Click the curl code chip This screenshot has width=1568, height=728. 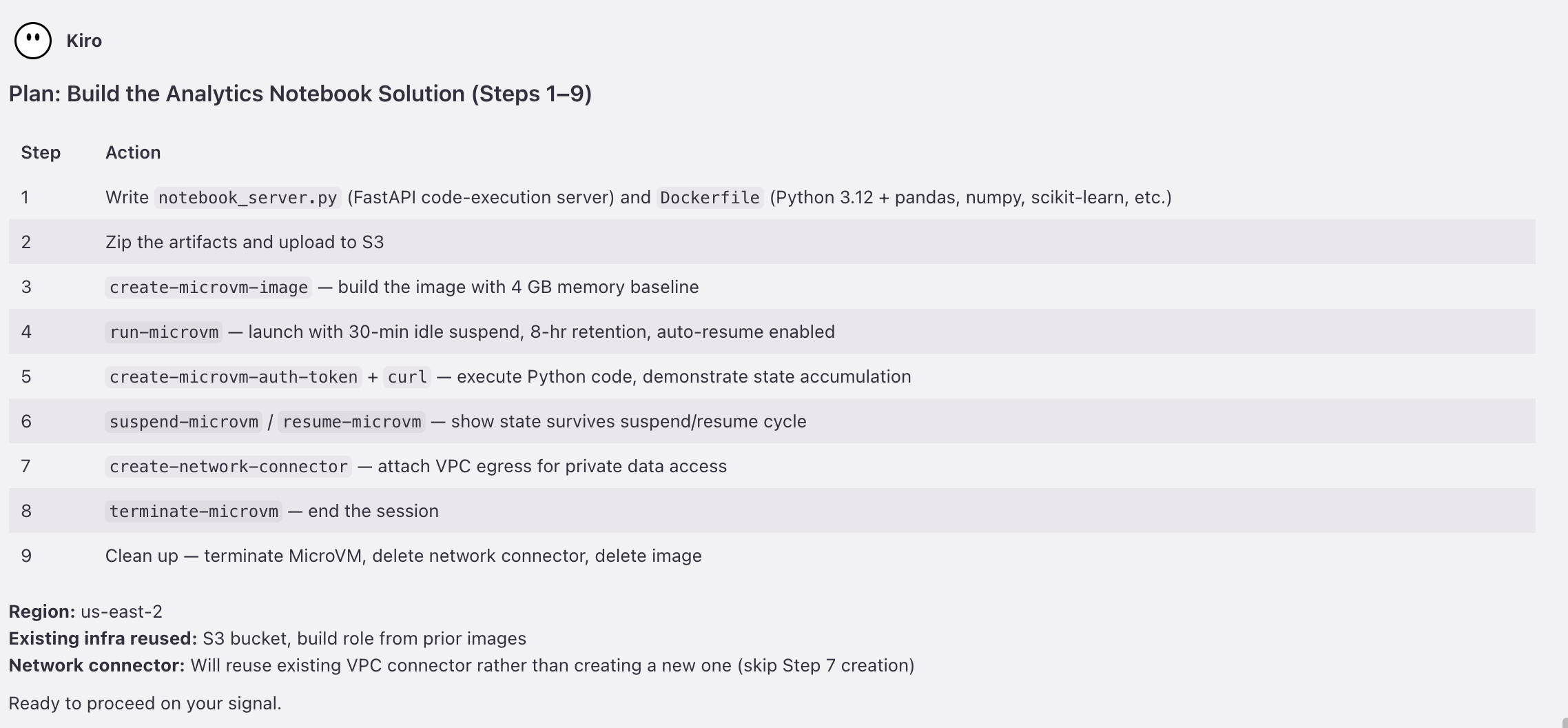407,377
